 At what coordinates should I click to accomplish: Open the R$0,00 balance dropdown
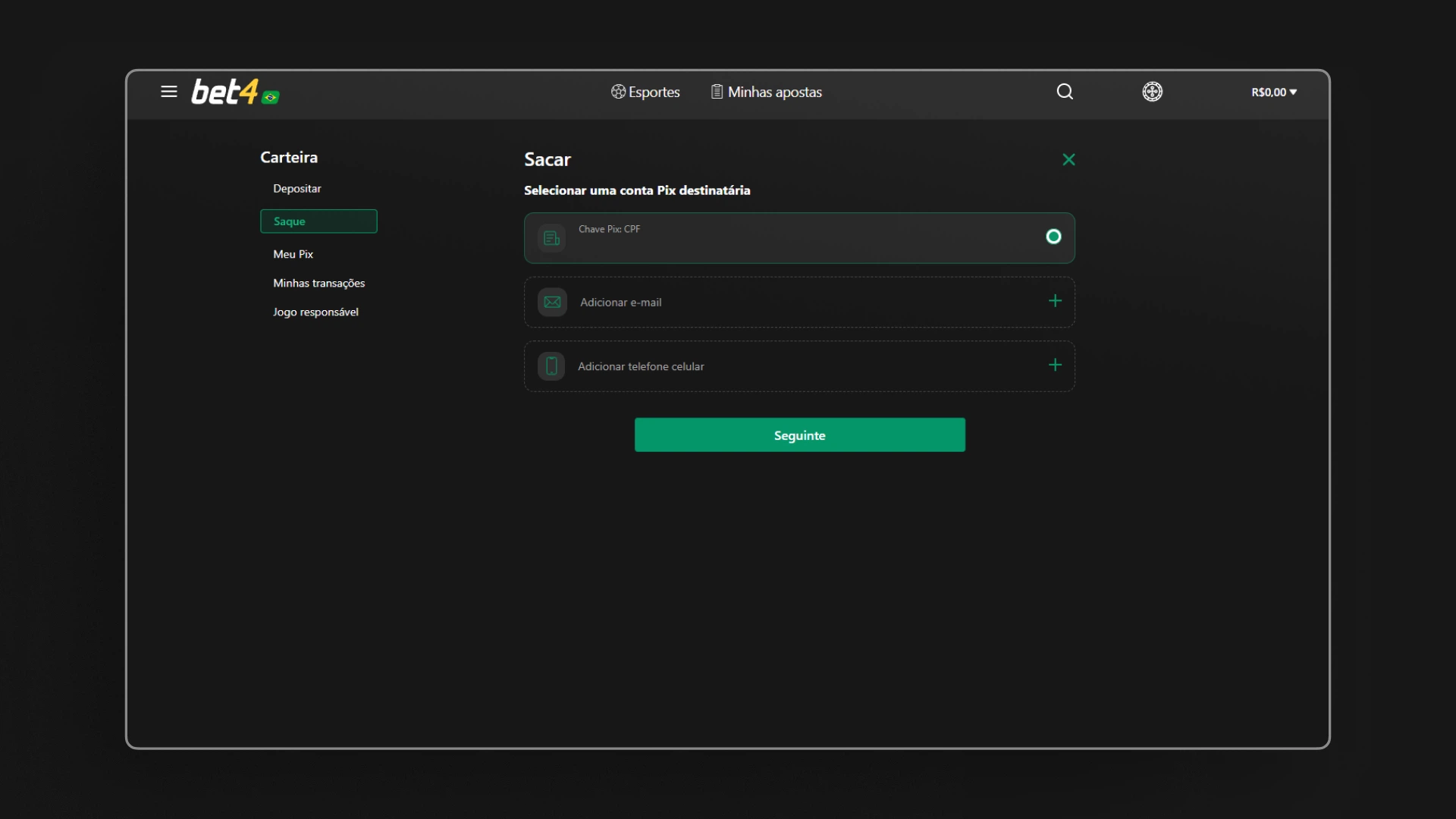(1273, 92)
